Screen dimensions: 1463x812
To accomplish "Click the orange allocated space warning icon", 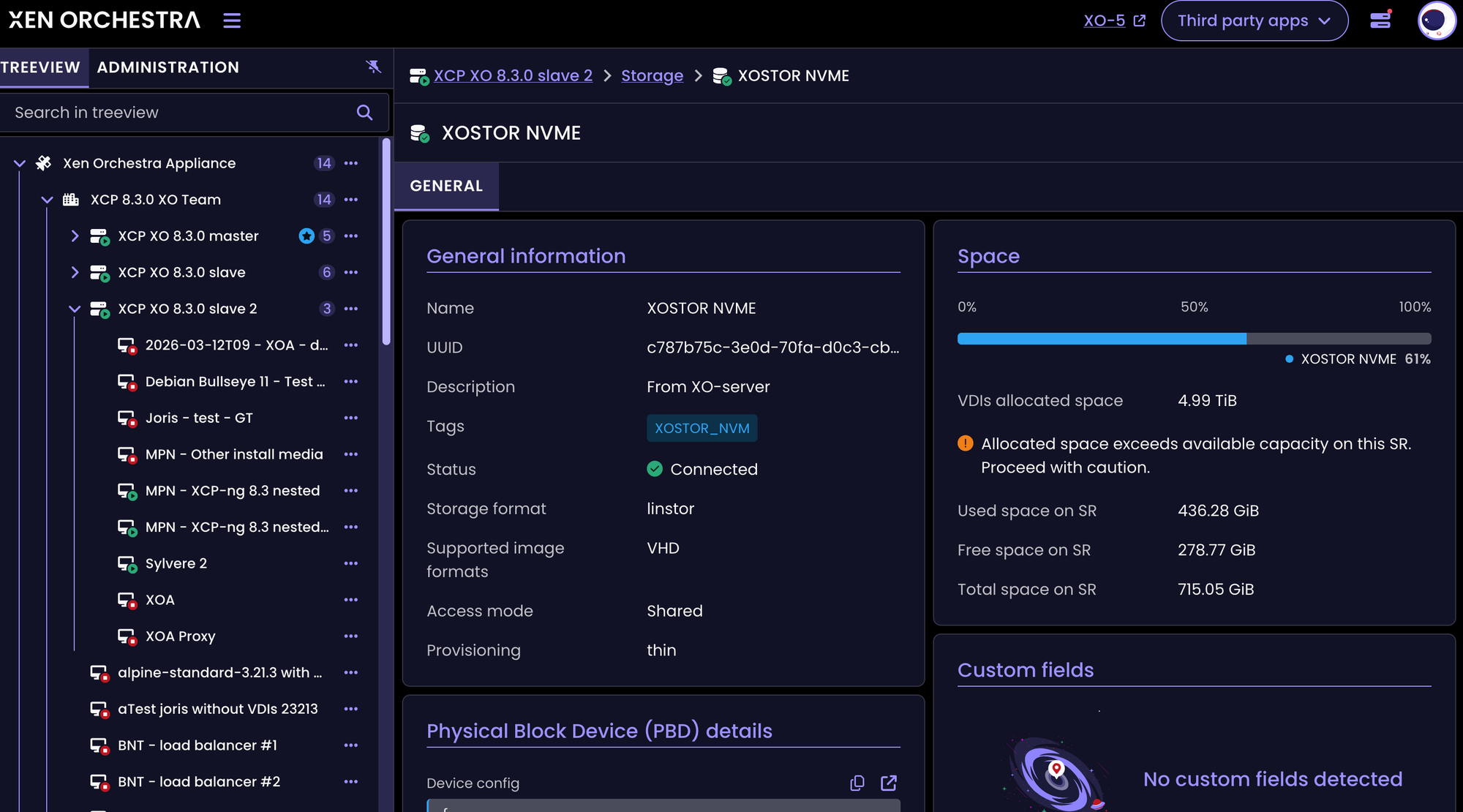I will (966, 443).
